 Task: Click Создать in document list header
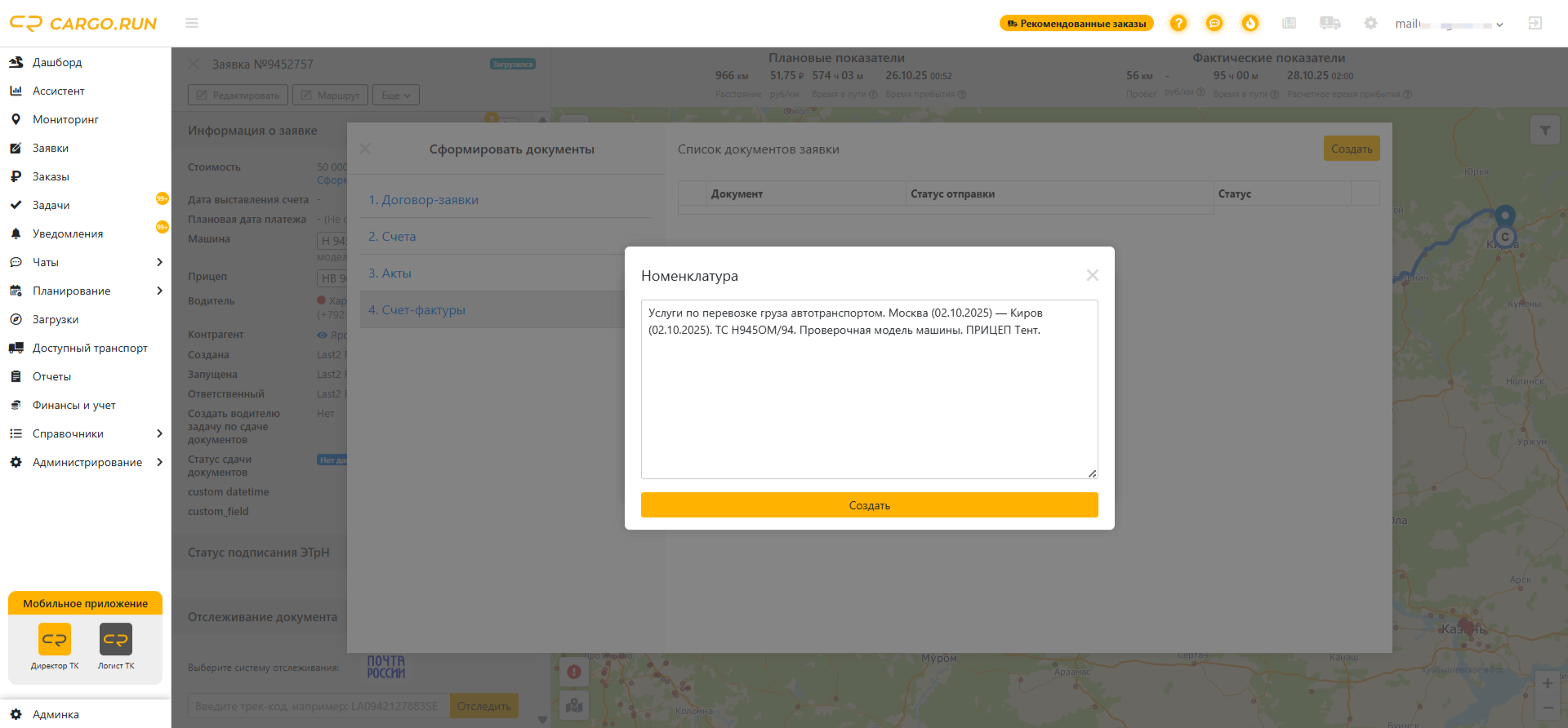point(1352,149)
